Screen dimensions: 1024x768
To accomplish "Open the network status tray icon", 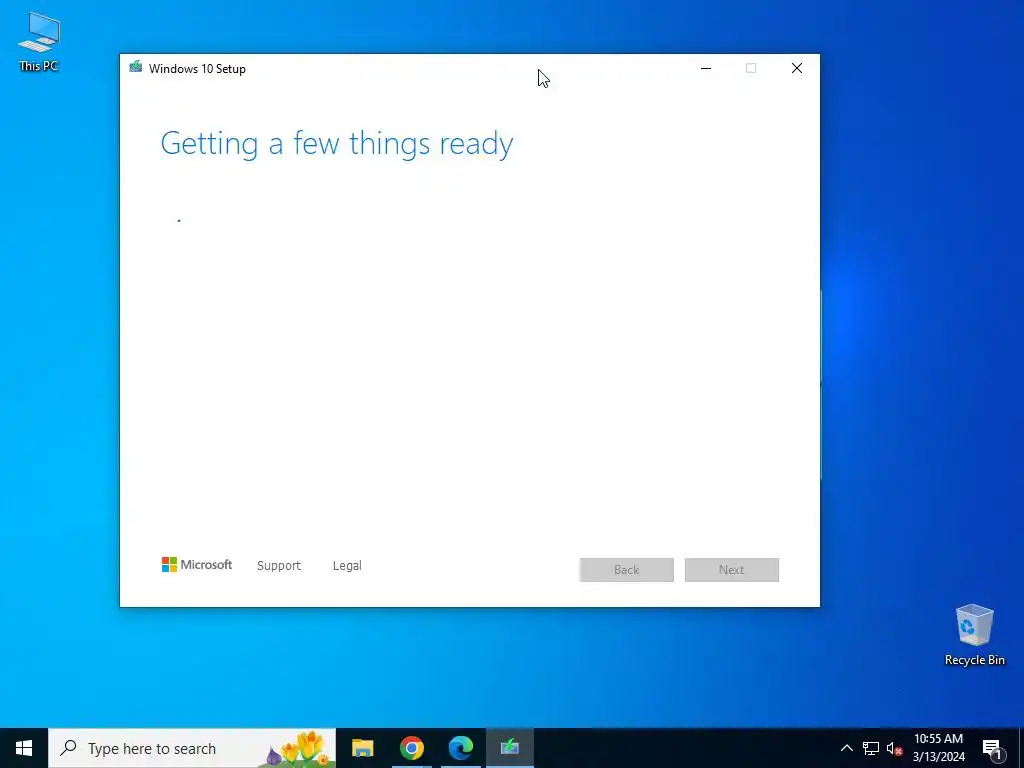I will click(871, 748).
